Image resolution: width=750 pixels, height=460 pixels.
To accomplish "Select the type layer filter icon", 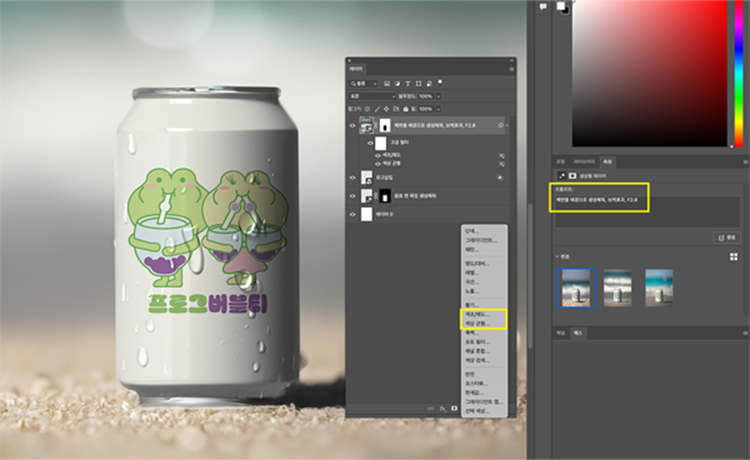I will [408, 84].
